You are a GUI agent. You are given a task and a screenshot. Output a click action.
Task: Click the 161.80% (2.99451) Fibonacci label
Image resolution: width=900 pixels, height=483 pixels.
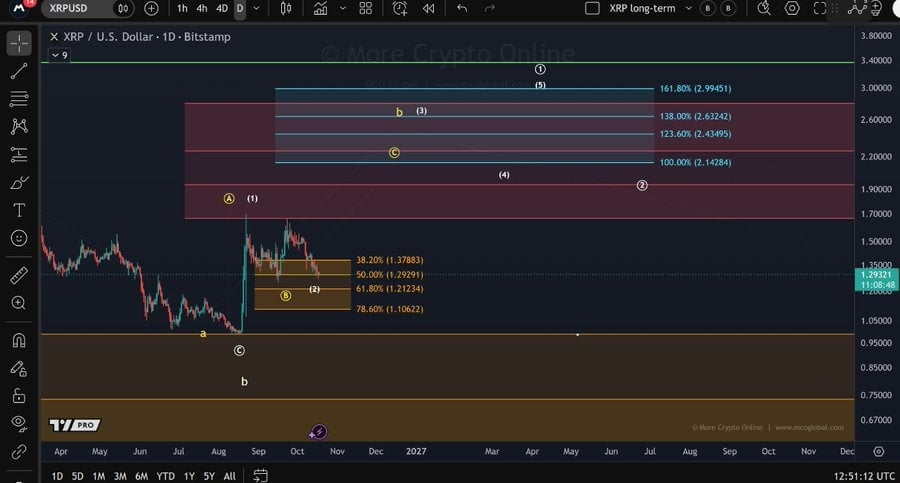pyautogui.click(x=695, y=88)
